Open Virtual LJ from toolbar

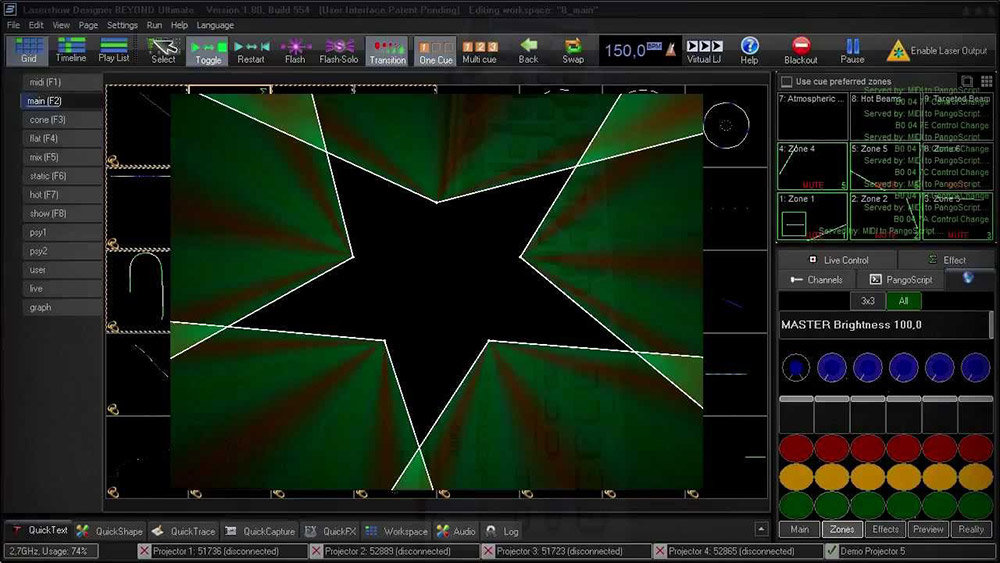(704, 46)
